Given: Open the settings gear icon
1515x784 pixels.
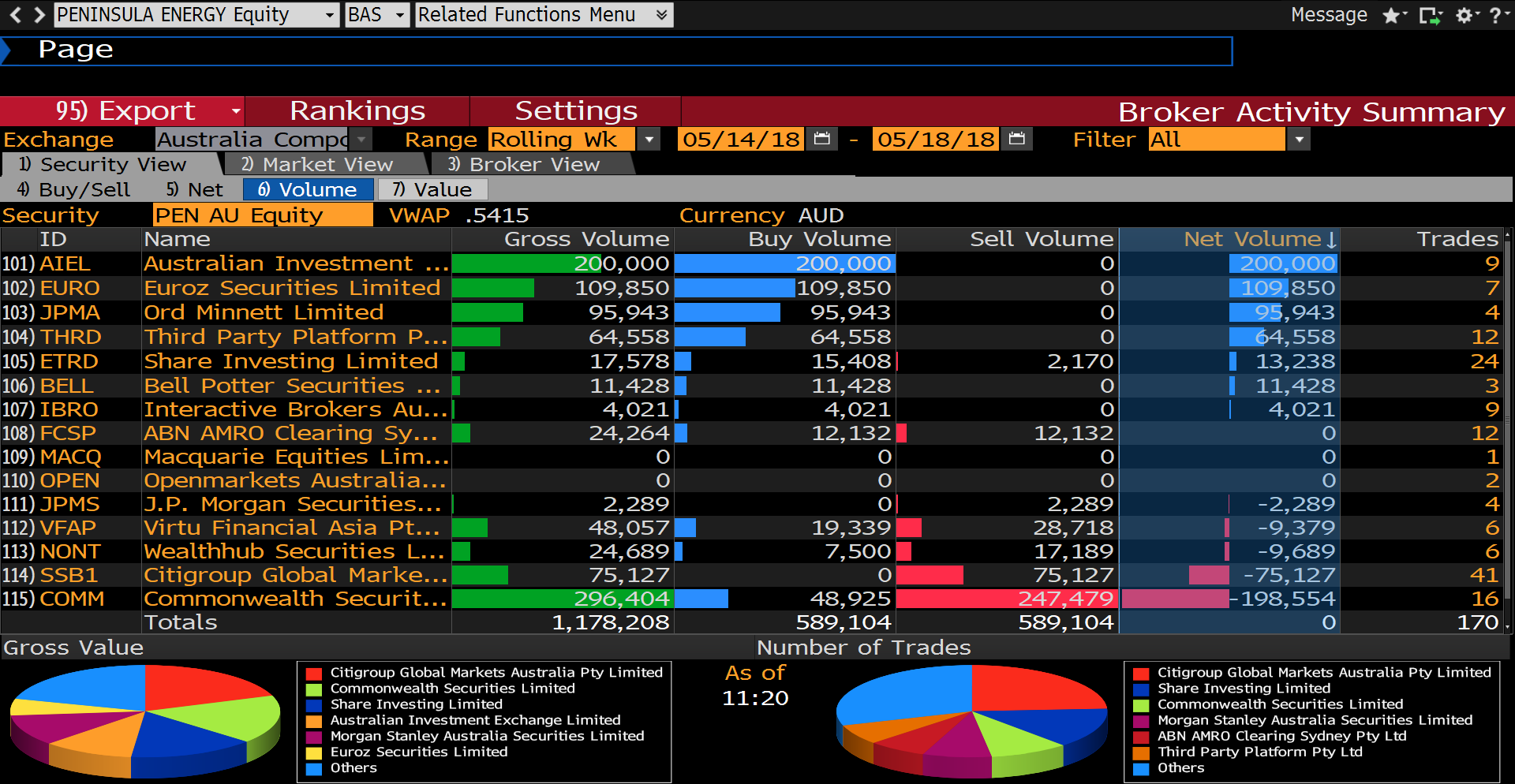Looking at the screenshot, I should coord(1464,15).
